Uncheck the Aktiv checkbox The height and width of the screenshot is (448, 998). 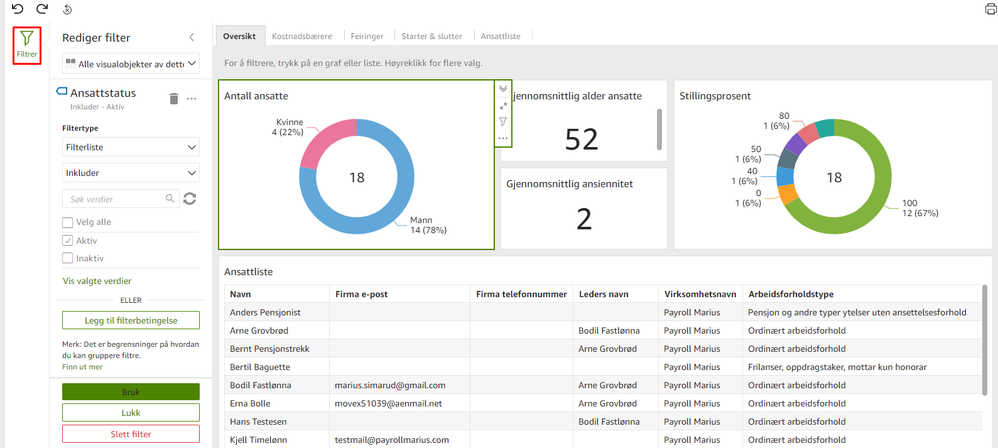coord(68,241)
